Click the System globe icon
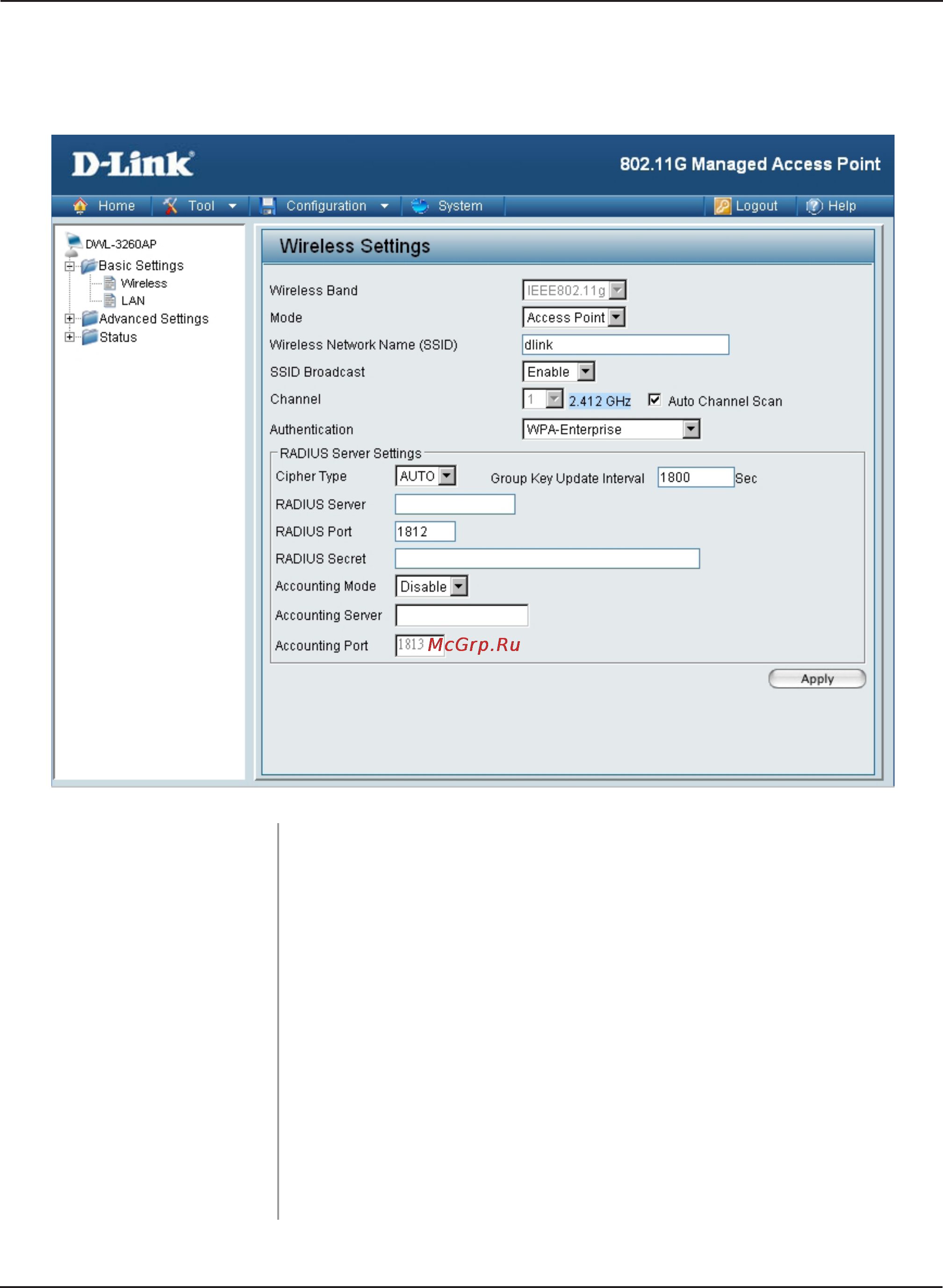The image size is (943, 1288). 420,205
